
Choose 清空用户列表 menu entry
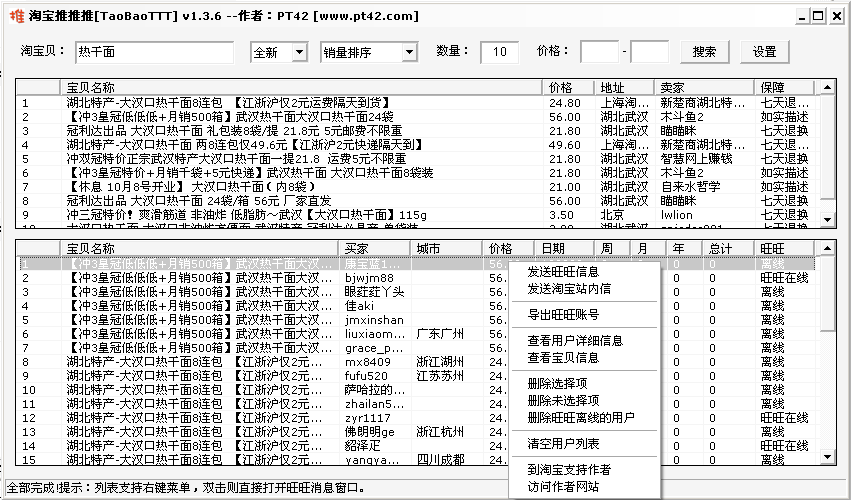(x=563, y=444)
